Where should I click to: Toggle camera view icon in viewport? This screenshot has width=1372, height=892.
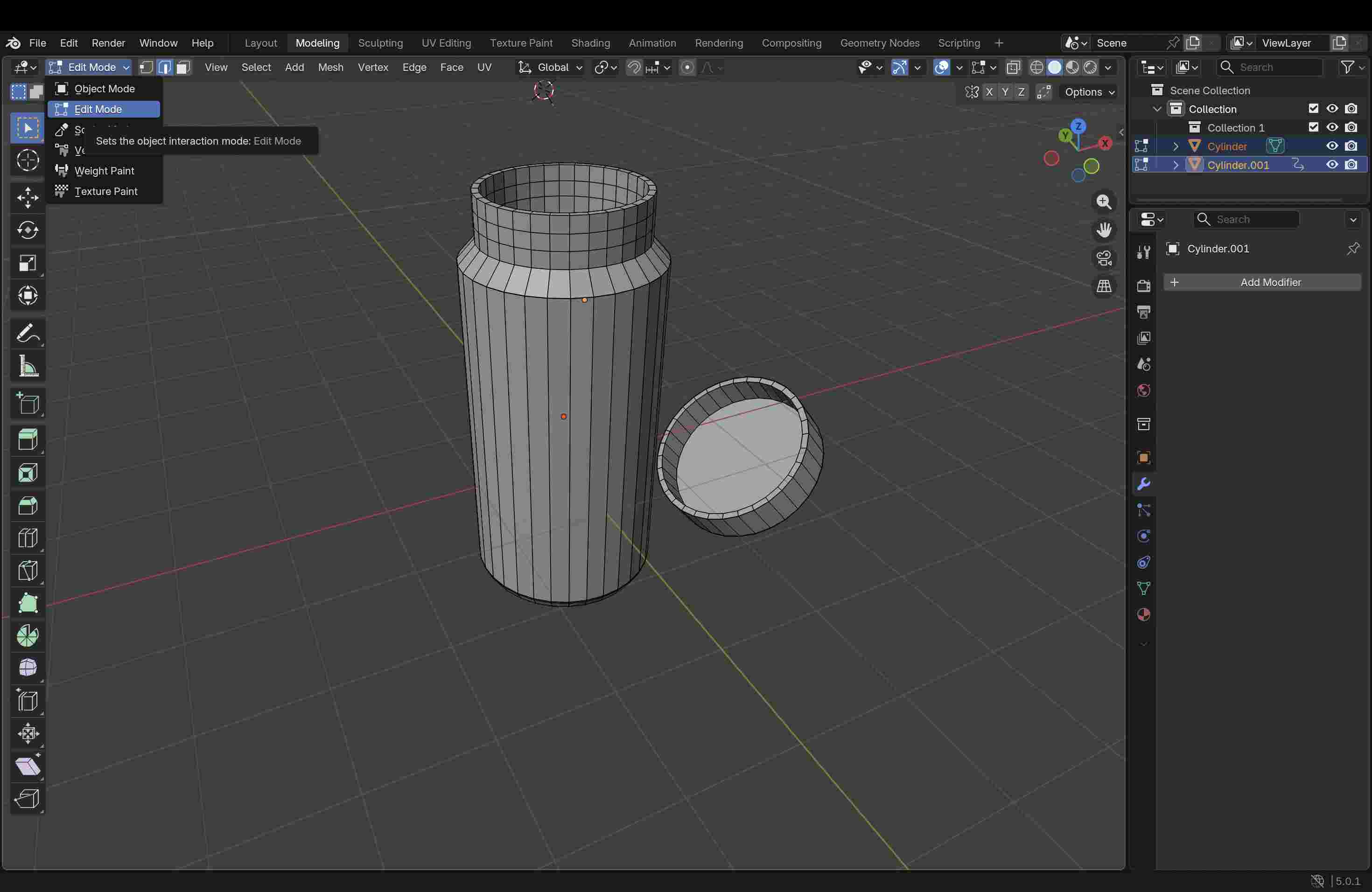tap(1103, 258)
